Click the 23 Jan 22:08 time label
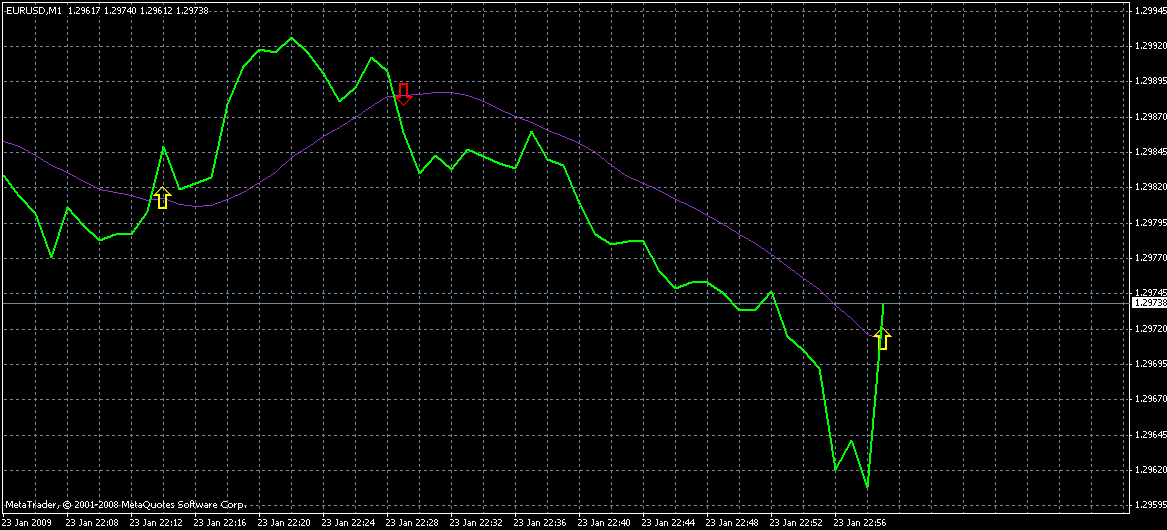 [x=91, y=523]
